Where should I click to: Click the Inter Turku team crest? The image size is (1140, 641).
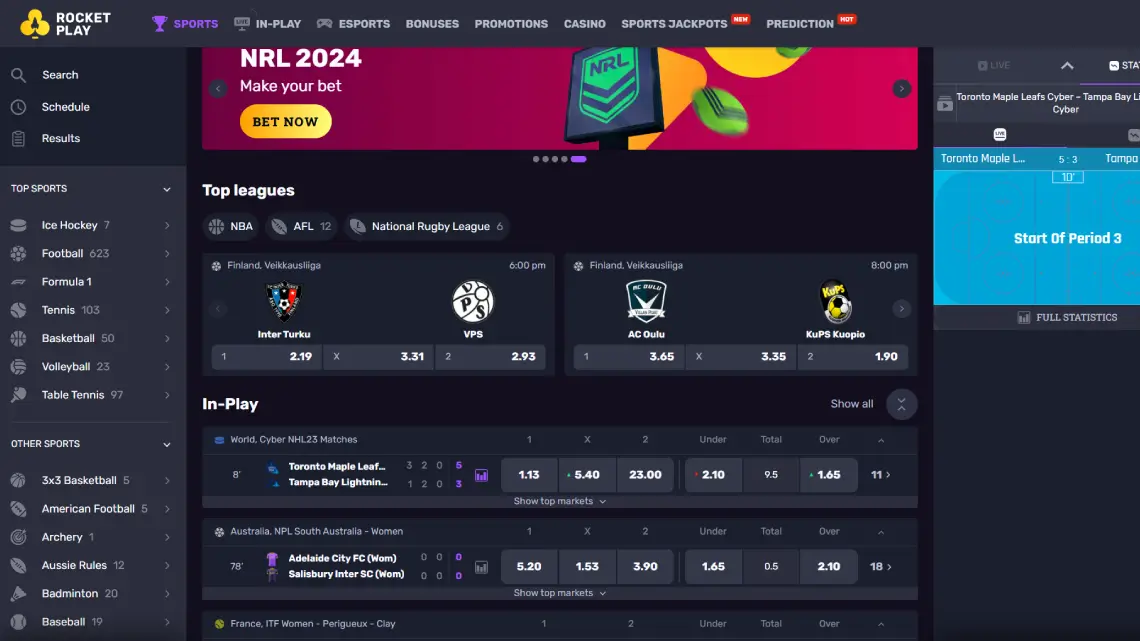[284, 301]
